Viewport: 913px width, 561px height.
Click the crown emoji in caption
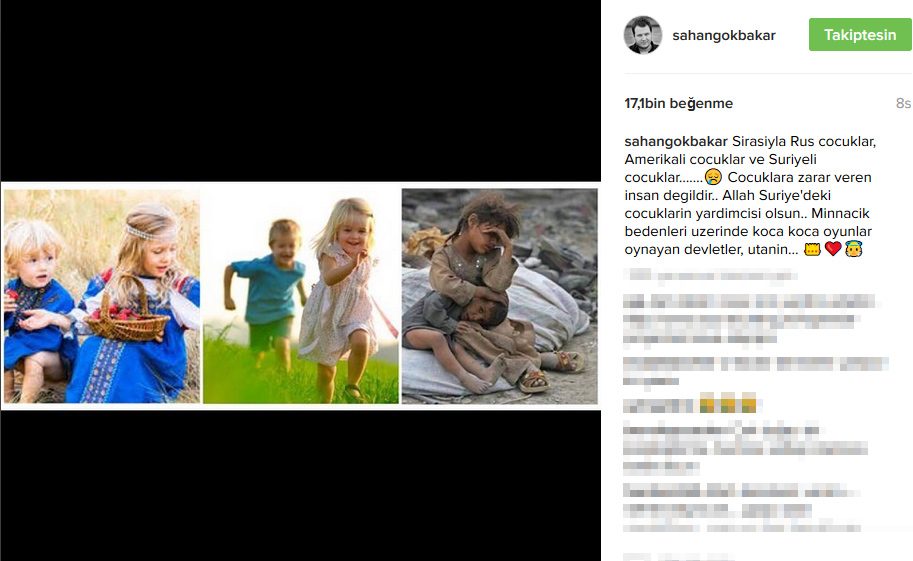point(812,249)
